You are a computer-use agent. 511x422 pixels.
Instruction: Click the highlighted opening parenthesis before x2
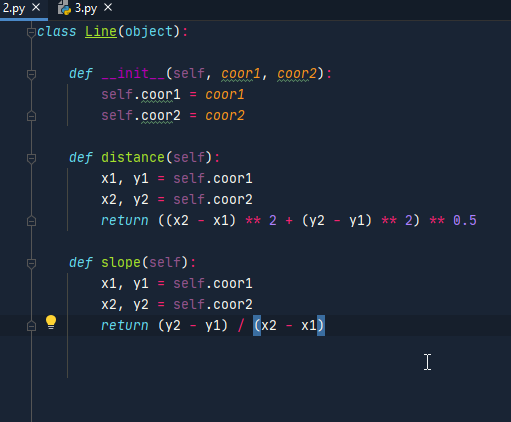[257, 325]
